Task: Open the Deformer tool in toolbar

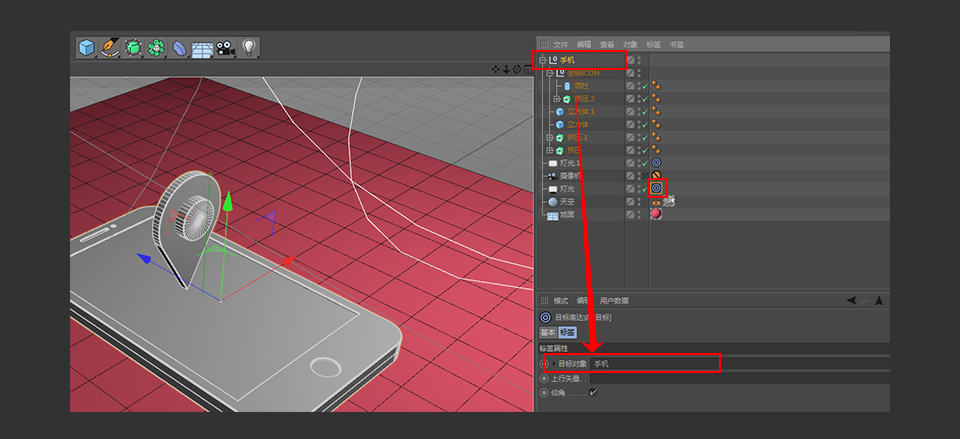Action: pyautogui.click(x=179, y=47)
